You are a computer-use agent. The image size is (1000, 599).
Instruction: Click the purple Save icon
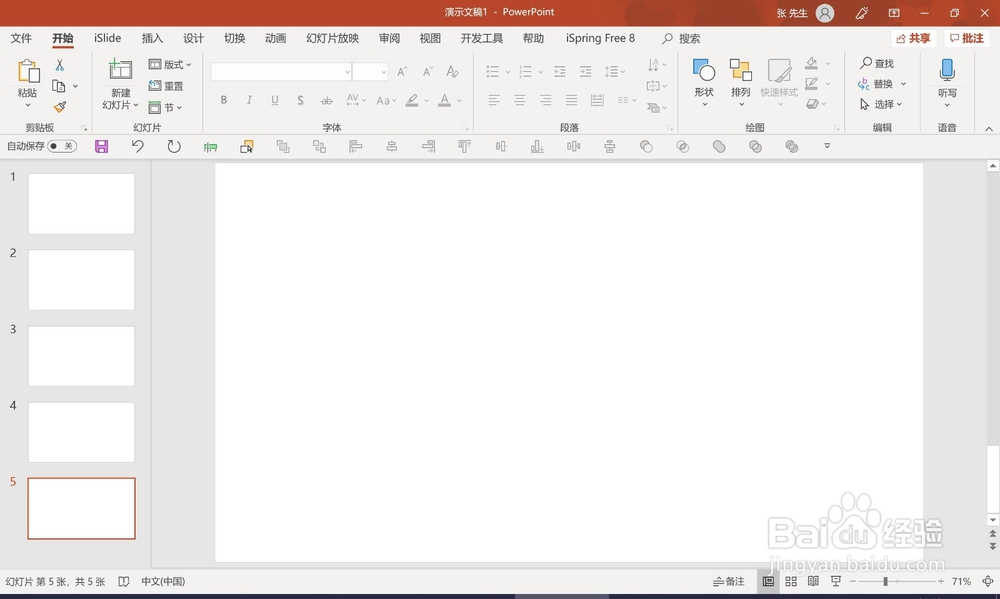click(101, 147)
